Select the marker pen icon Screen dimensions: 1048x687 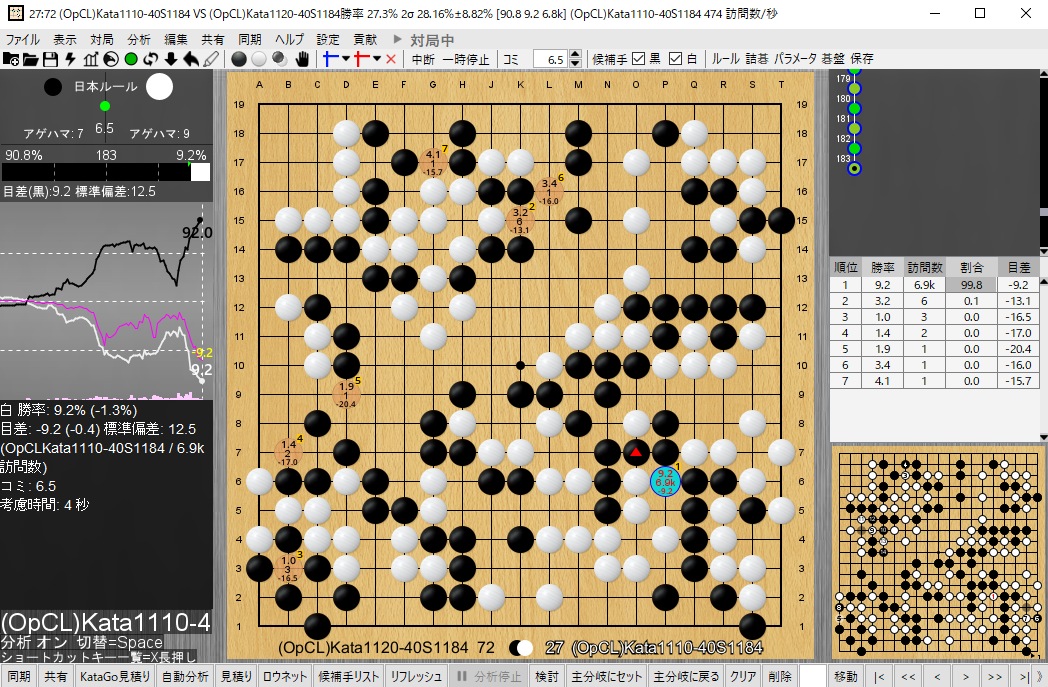pos(211,59)
